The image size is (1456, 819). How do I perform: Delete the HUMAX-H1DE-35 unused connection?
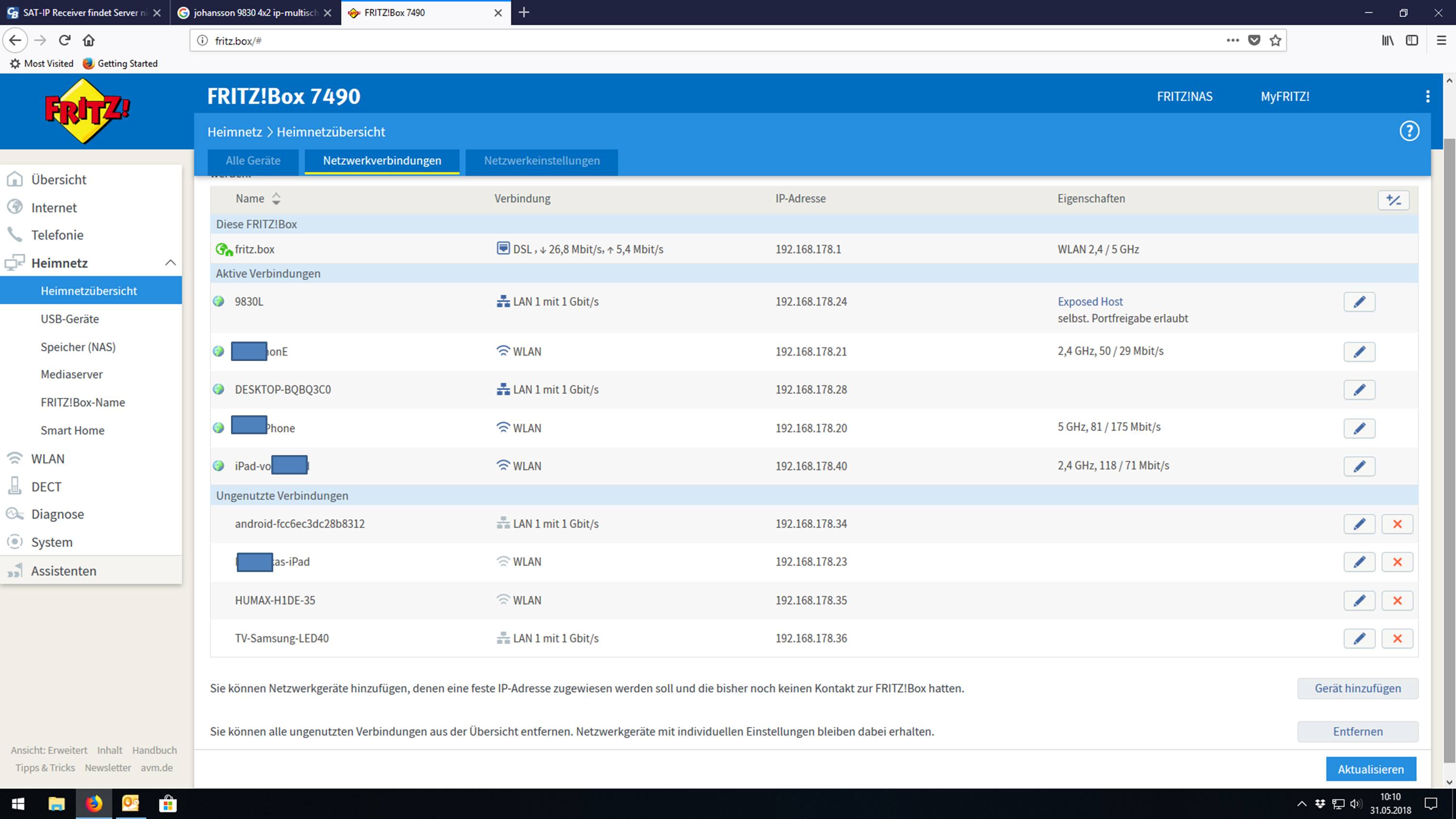coord(1397,600)
